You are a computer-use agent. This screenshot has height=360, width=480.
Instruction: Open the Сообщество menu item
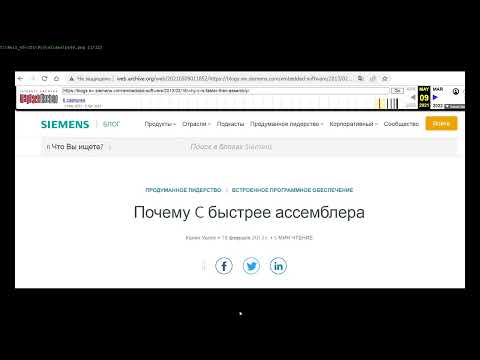(401, 124)
